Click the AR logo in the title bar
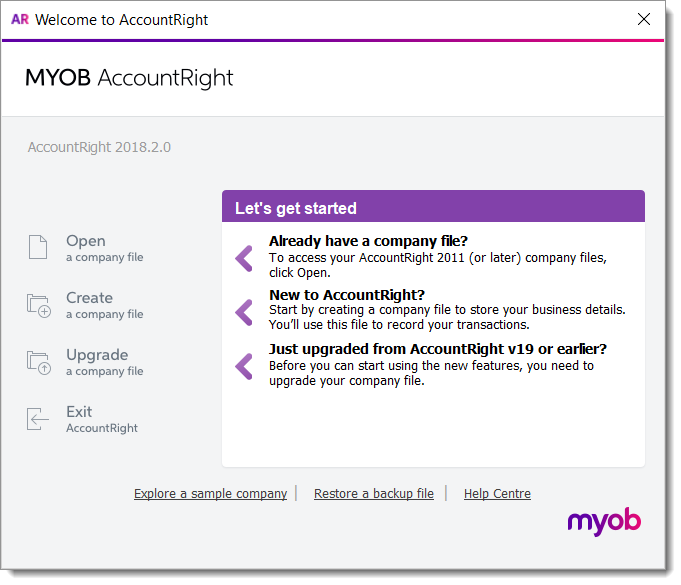The width and height of the screenshot is (681, 585). pyautogui.click(x=19, y=19)
